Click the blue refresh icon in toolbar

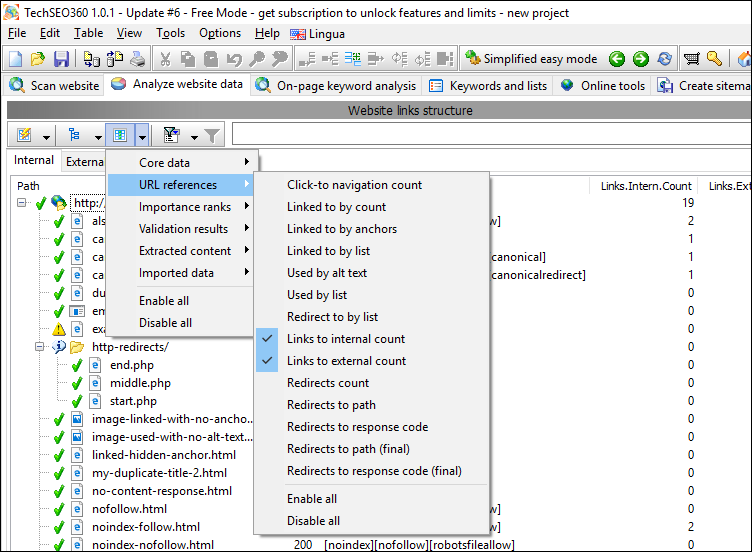(x=664, y=59)
